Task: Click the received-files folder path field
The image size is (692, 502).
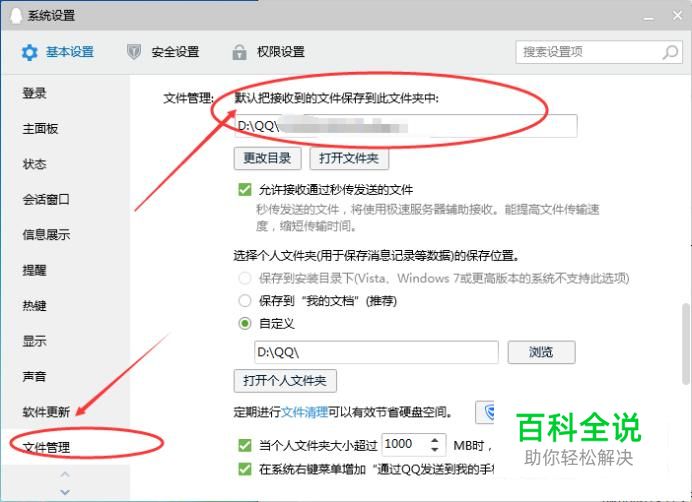Action: (405, 126)
